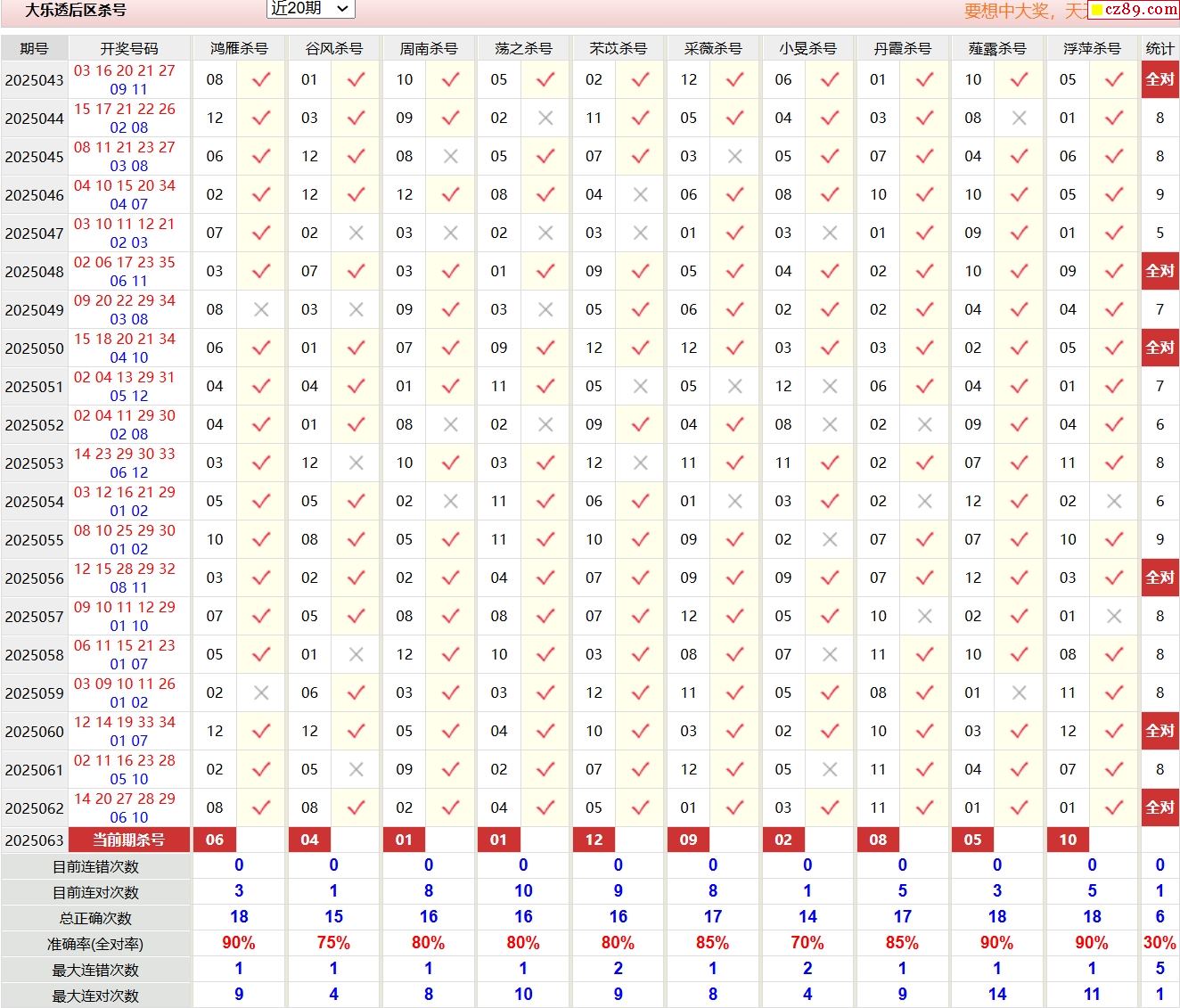This screenshot has height=1008, width=1180.
Task: Click the X mark for 薤露杀号 in 2025059
Action: 1020,692
